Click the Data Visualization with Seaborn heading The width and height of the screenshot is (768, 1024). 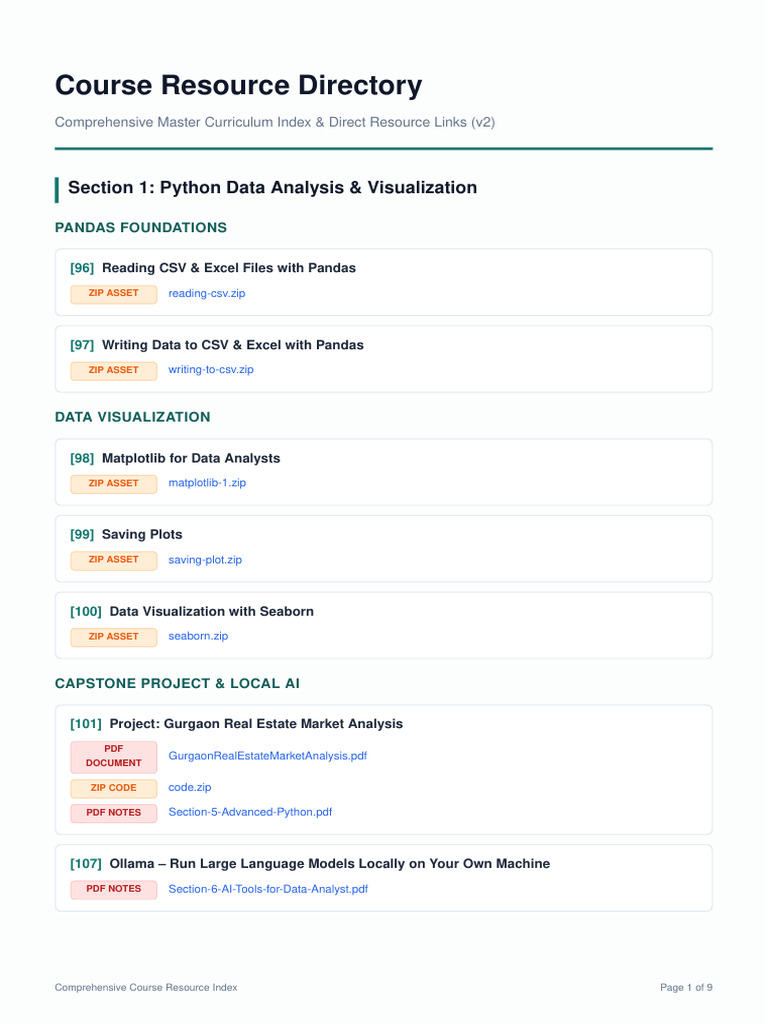tap(212, 612)
